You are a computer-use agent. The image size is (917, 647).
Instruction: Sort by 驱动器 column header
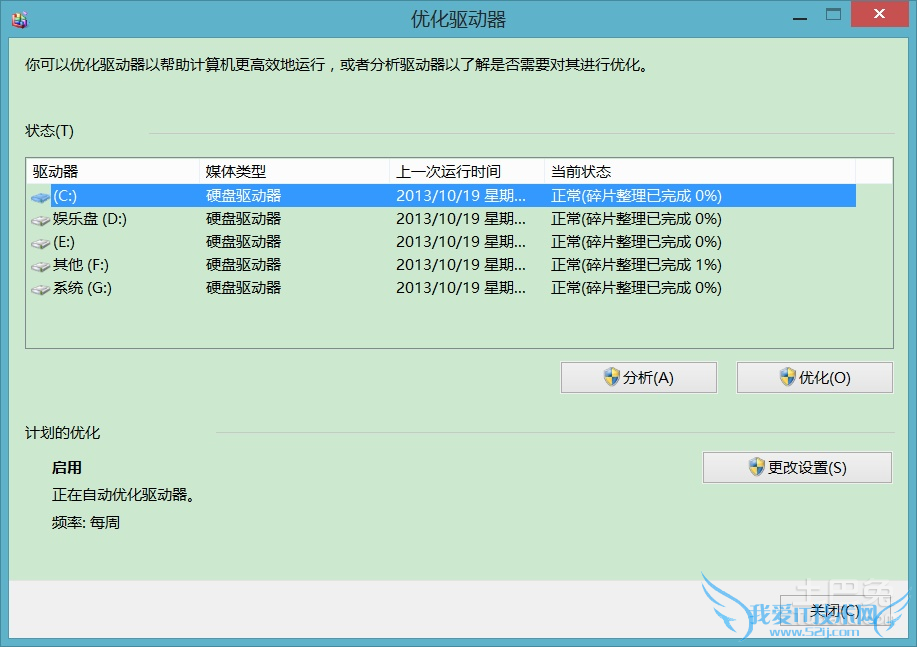pos(113,171)
